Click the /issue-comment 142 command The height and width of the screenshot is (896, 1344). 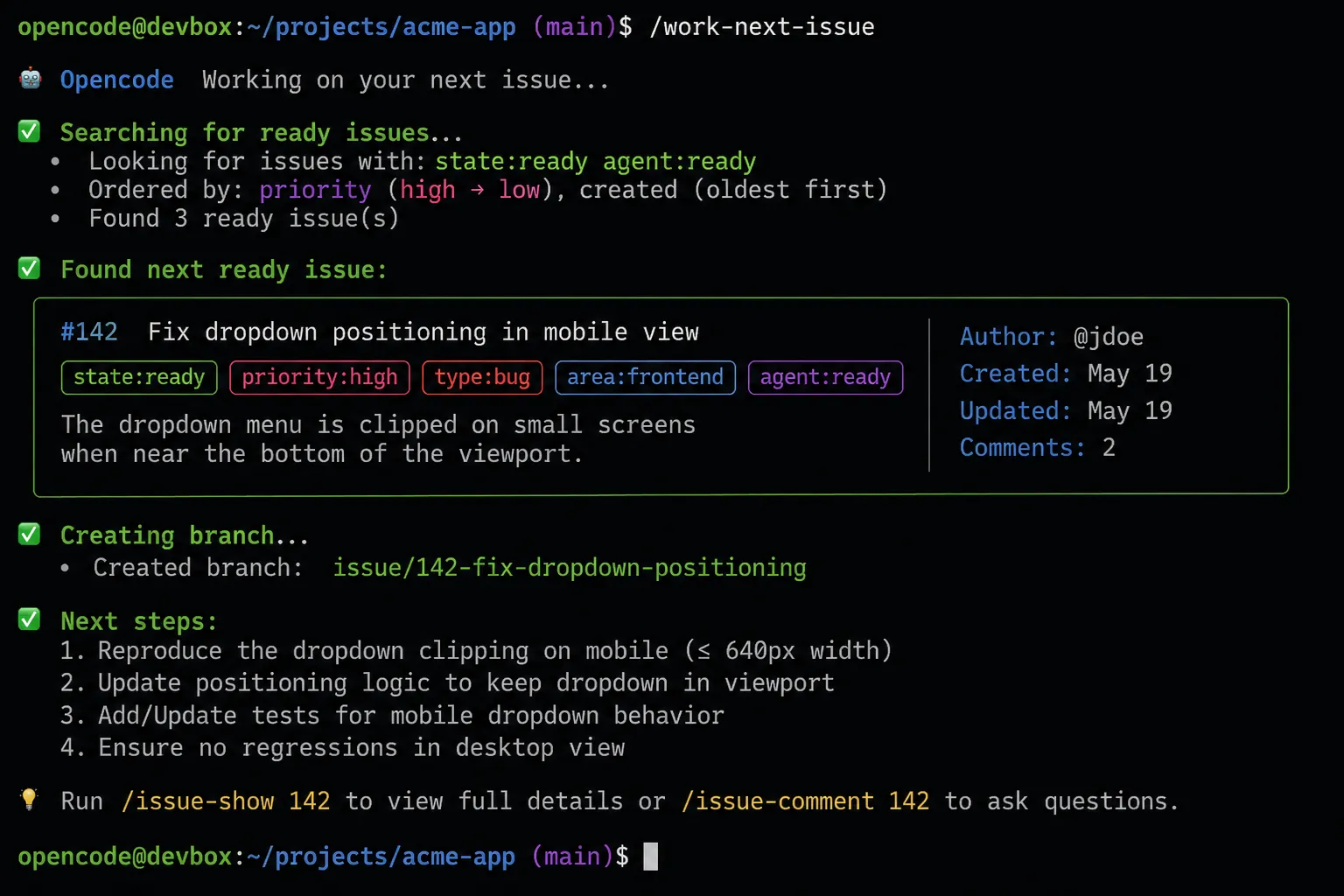point(805,801)
